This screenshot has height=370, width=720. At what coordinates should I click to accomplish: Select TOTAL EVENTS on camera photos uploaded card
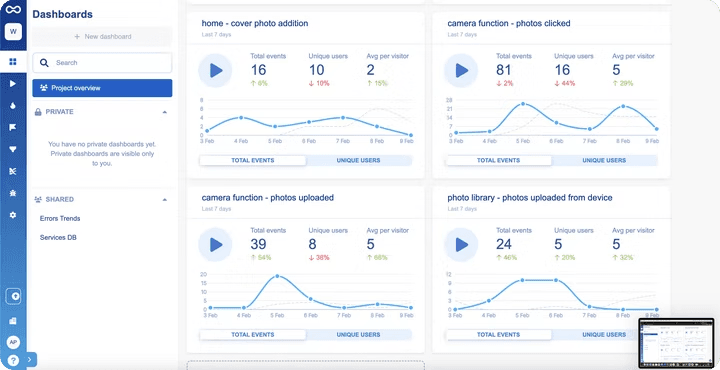(x=253, y=335)
